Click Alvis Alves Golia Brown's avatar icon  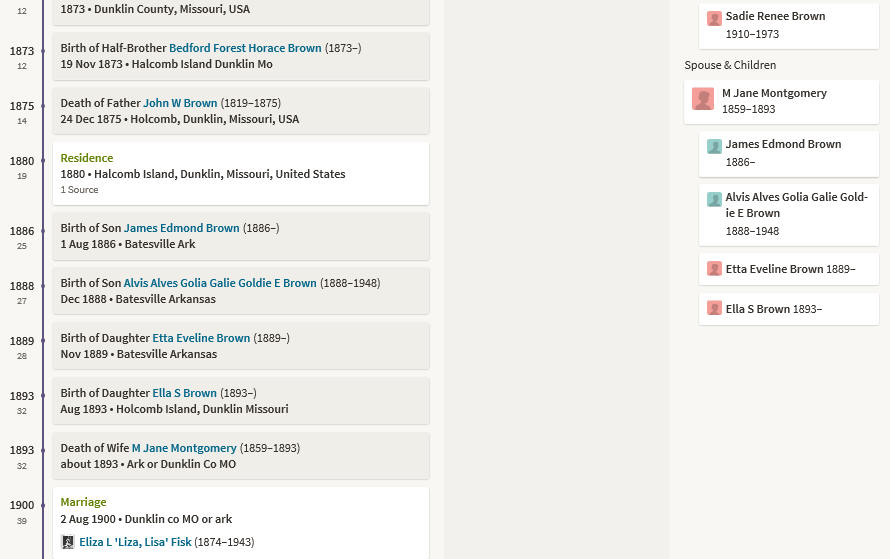pos(714,199)
